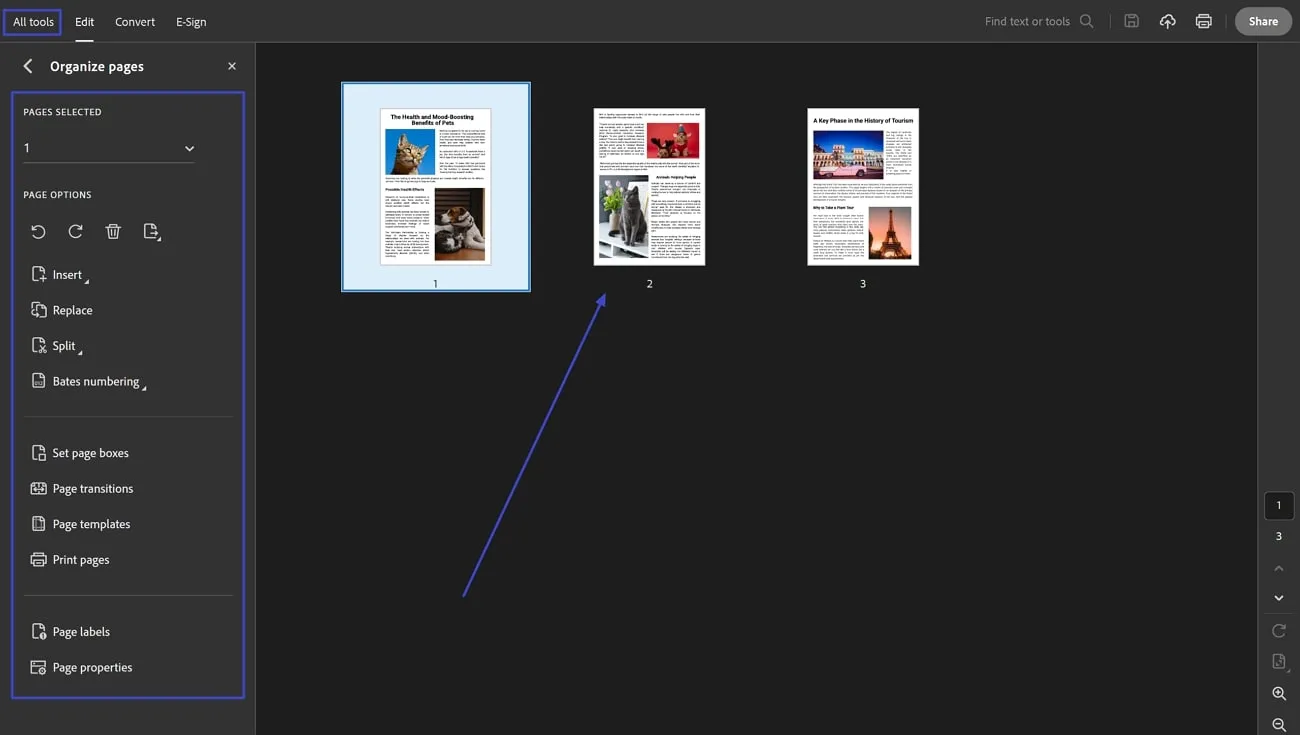Open the Bates numbering submenu

tap(89, 382)
